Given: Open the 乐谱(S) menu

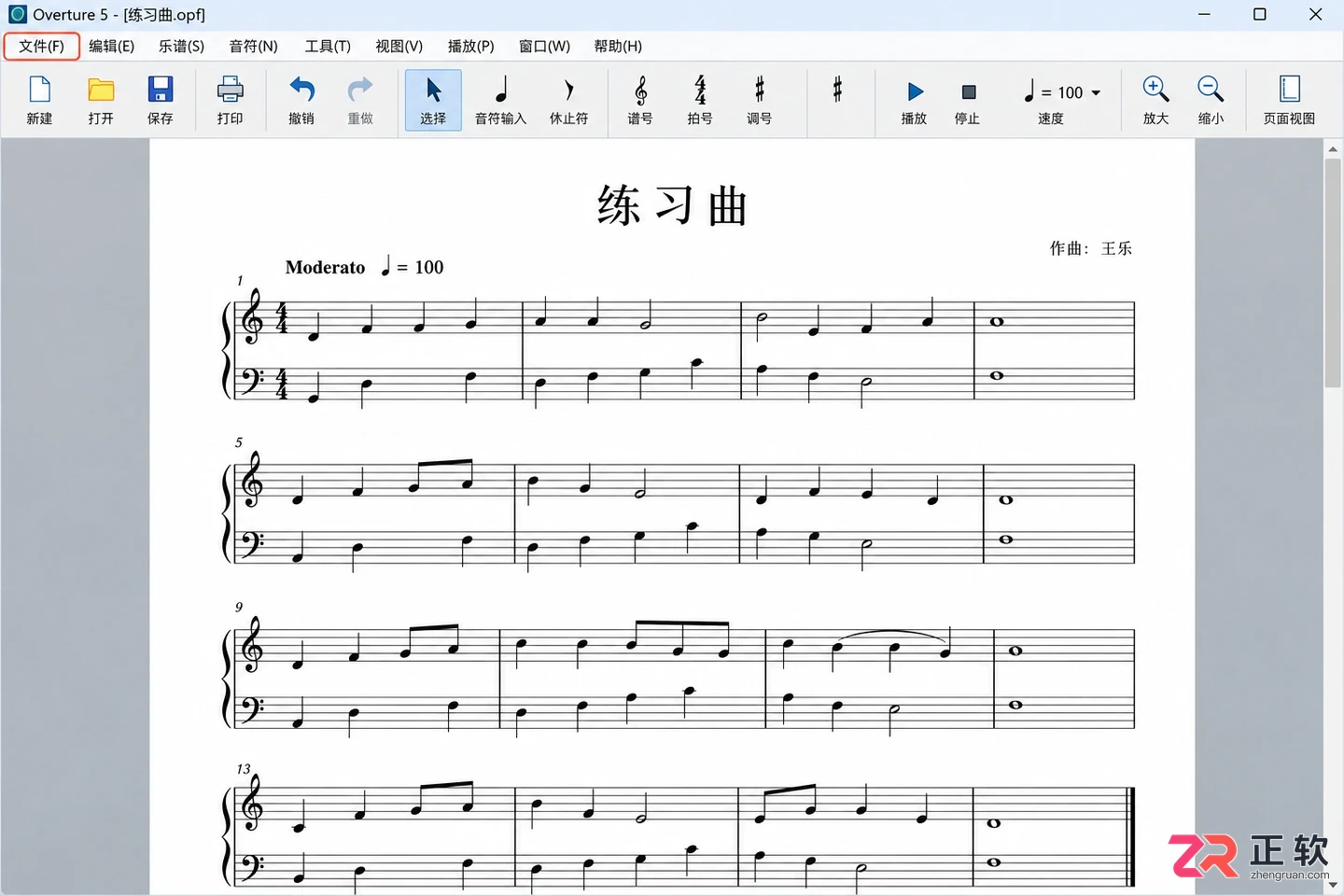Looking at the screenshot, I should (x=181, y=46).
